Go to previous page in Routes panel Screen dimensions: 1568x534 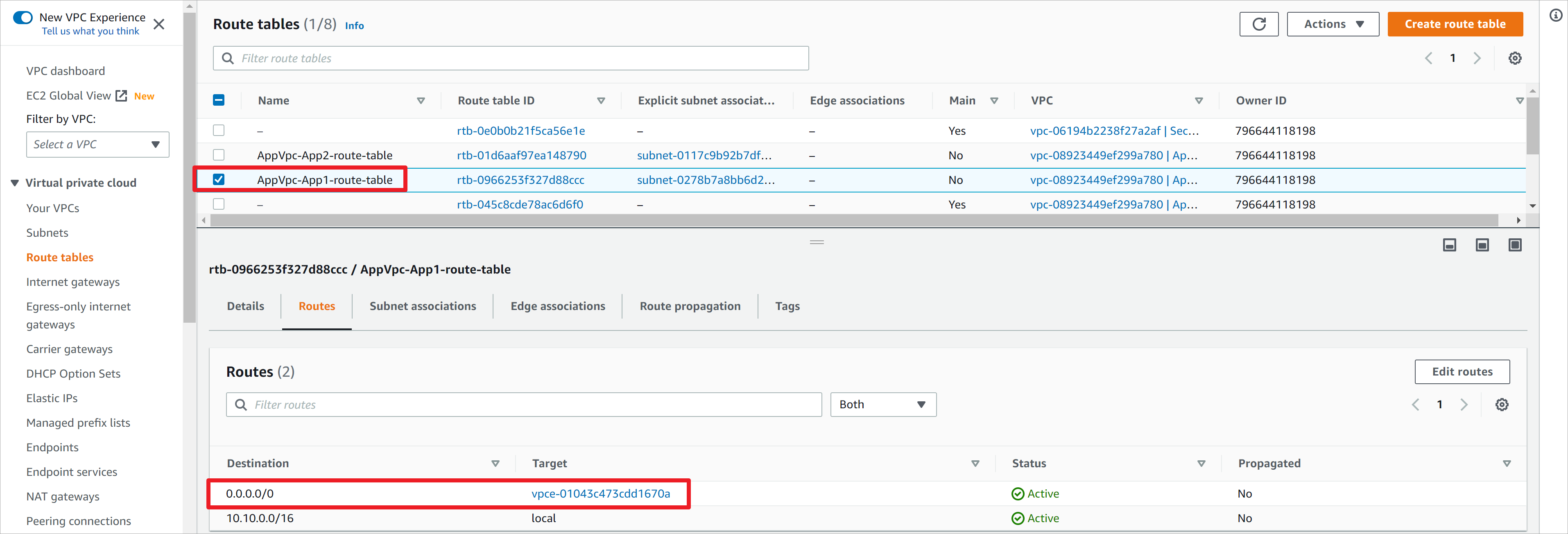coord(1415,405)
